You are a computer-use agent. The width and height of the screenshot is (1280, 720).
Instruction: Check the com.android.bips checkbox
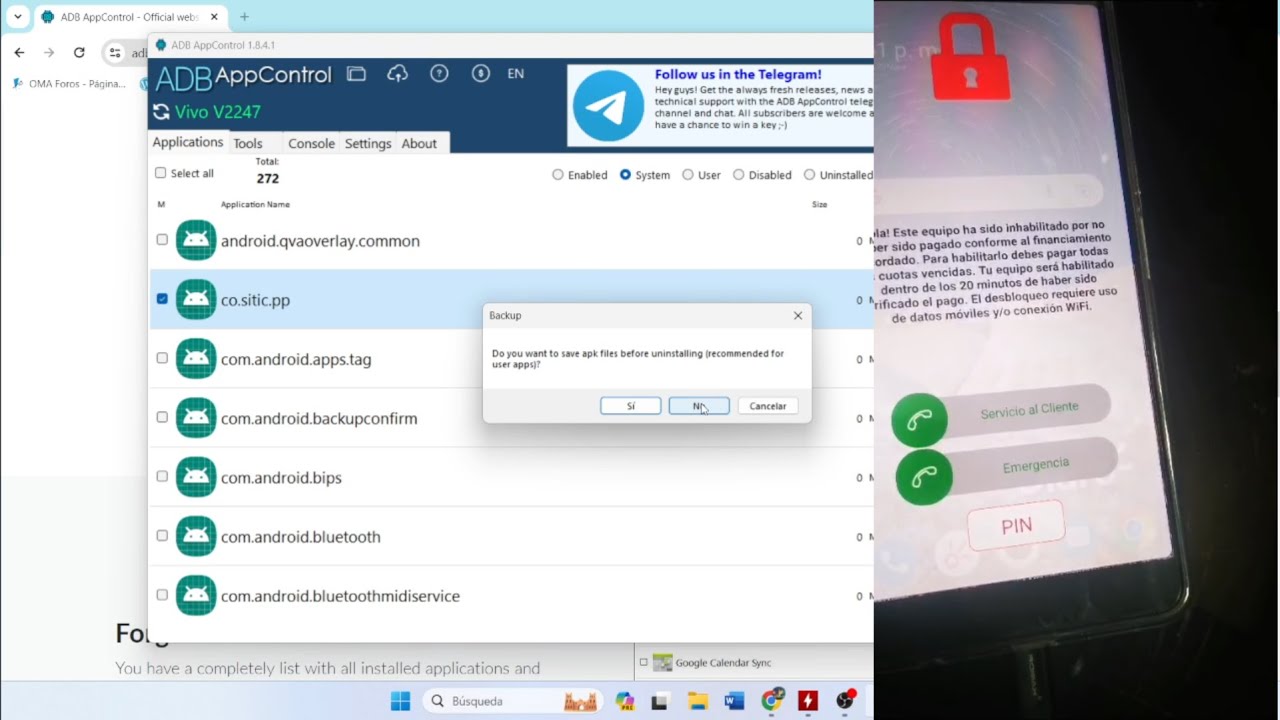[x=162, y=476]
